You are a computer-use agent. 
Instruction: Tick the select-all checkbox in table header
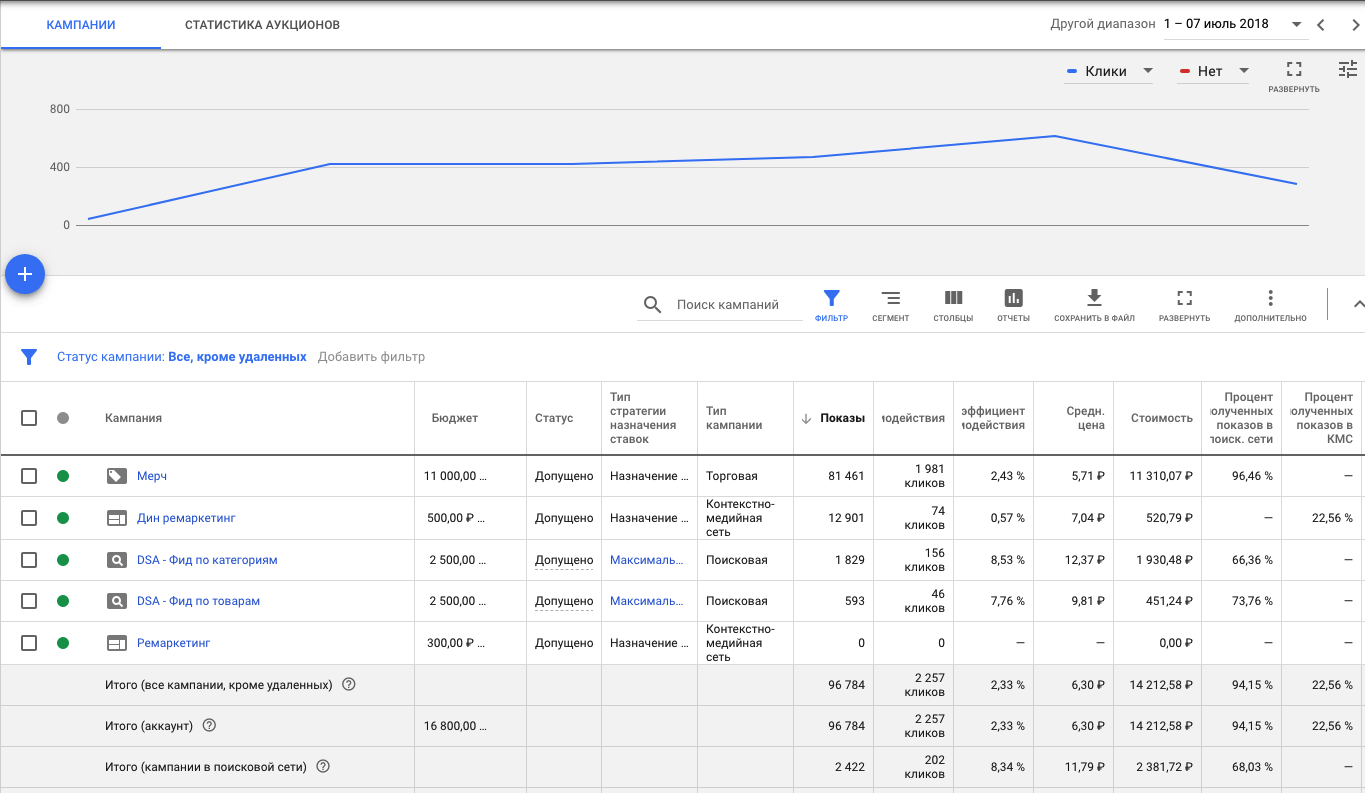pyautogui.click(x=29, y=418)
